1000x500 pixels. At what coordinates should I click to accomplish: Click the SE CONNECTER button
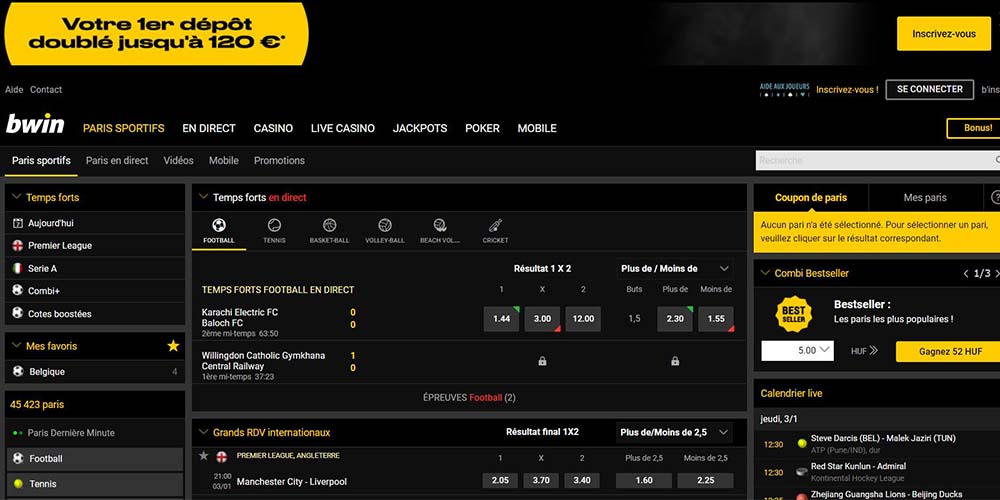(x=929, y=89)
